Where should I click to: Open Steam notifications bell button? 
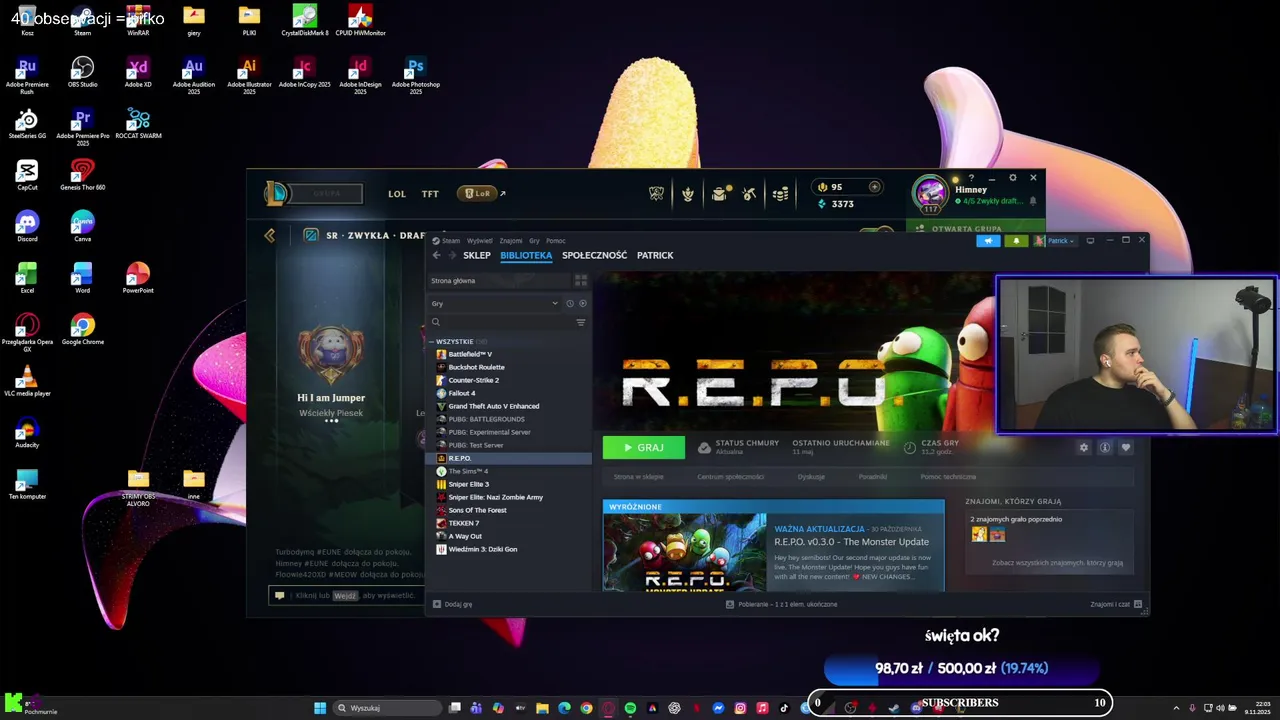point(1016,241)
